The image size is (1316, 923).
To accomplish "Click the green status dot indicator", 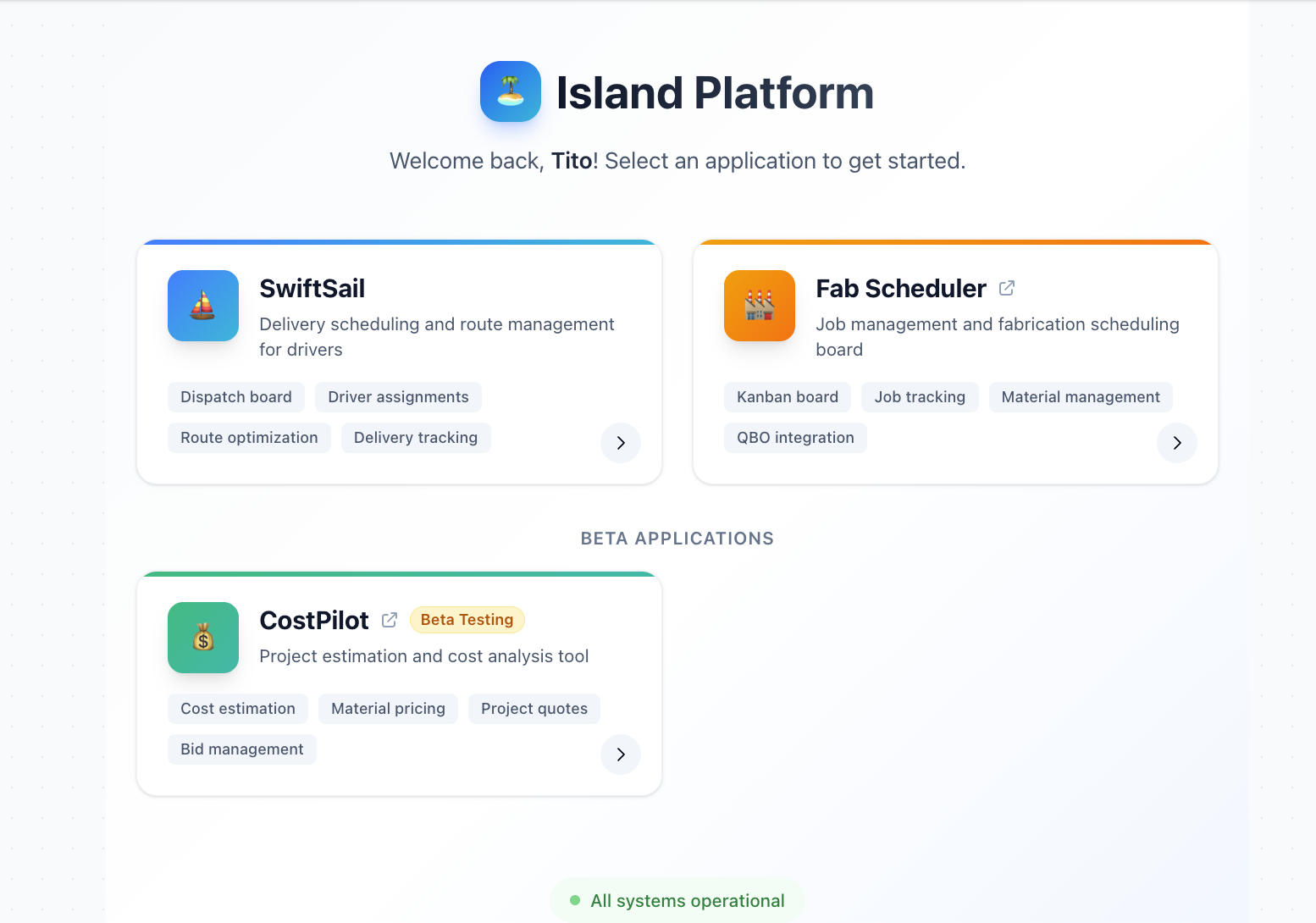I will [x=575, y=901].
